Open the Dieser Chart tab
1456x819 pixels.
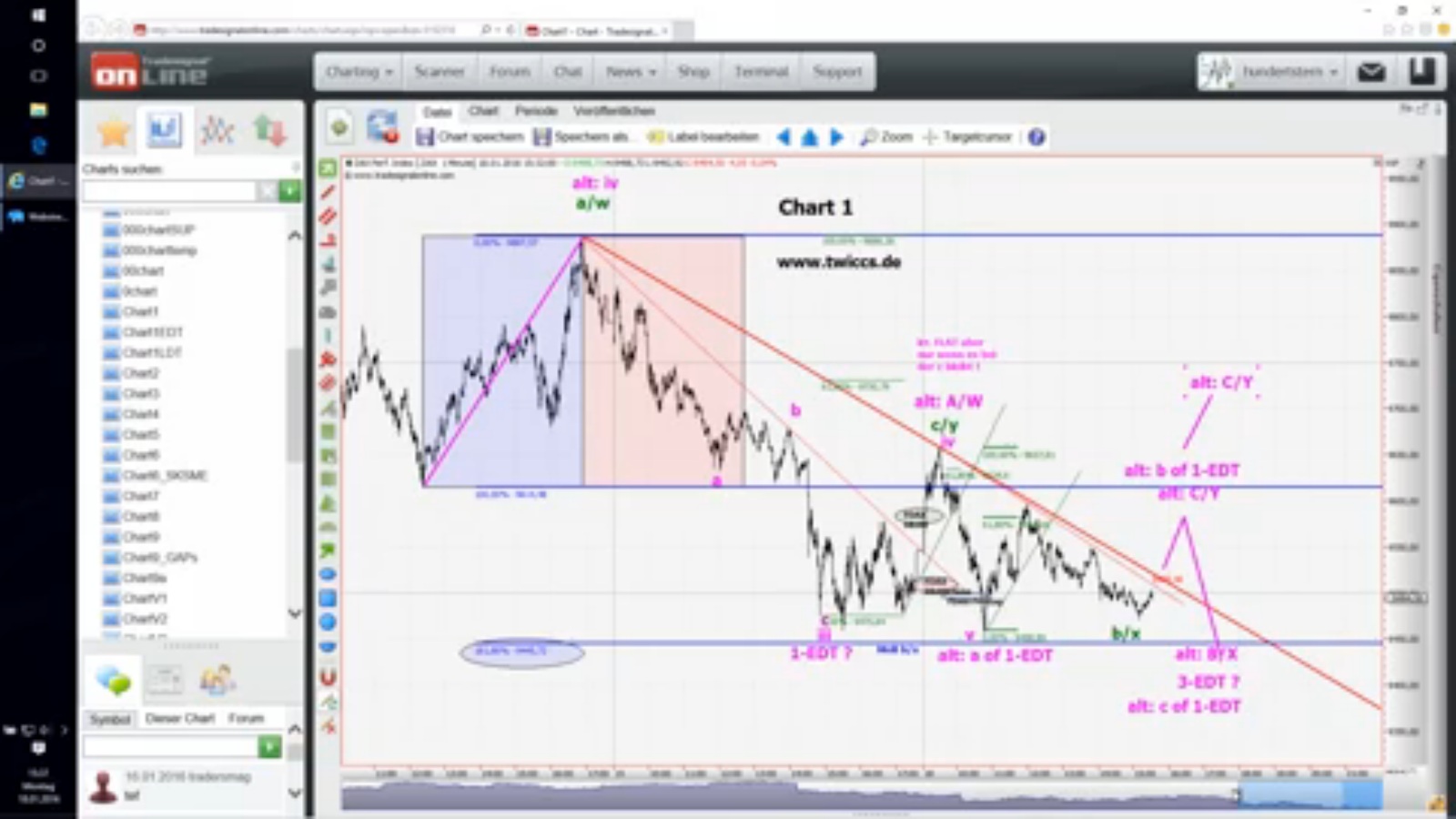tap(178, 718)
